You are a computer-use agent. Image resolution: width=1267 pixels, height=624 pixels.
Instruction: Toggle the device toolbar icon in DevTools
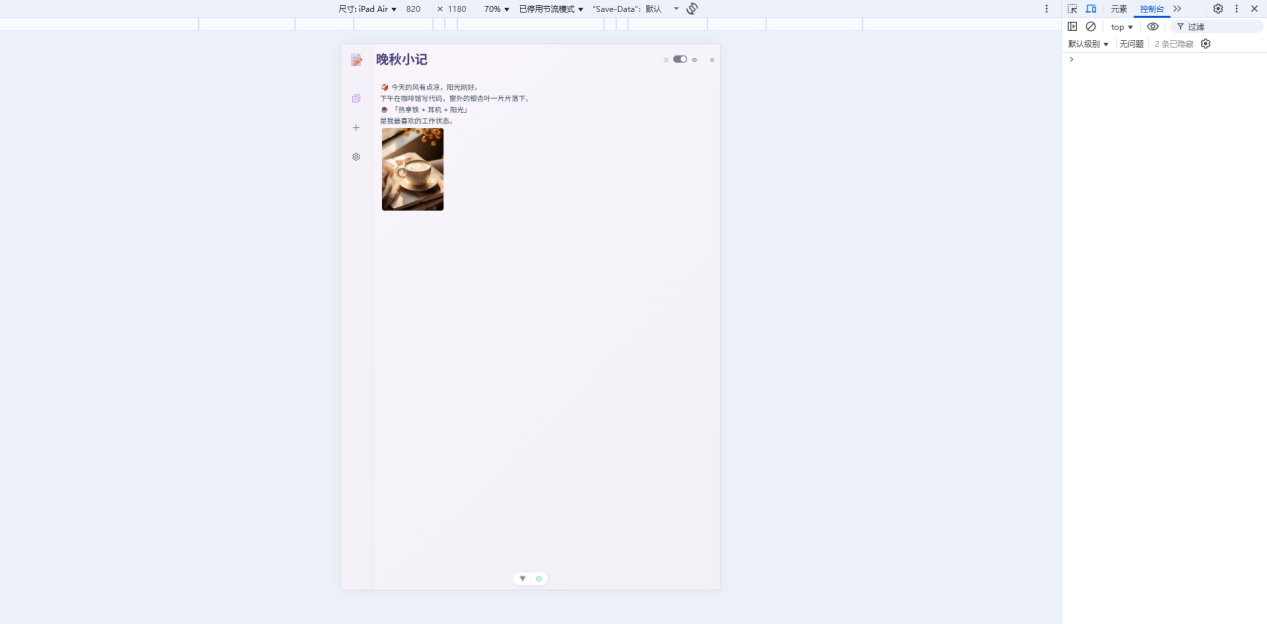point(1092,8)
